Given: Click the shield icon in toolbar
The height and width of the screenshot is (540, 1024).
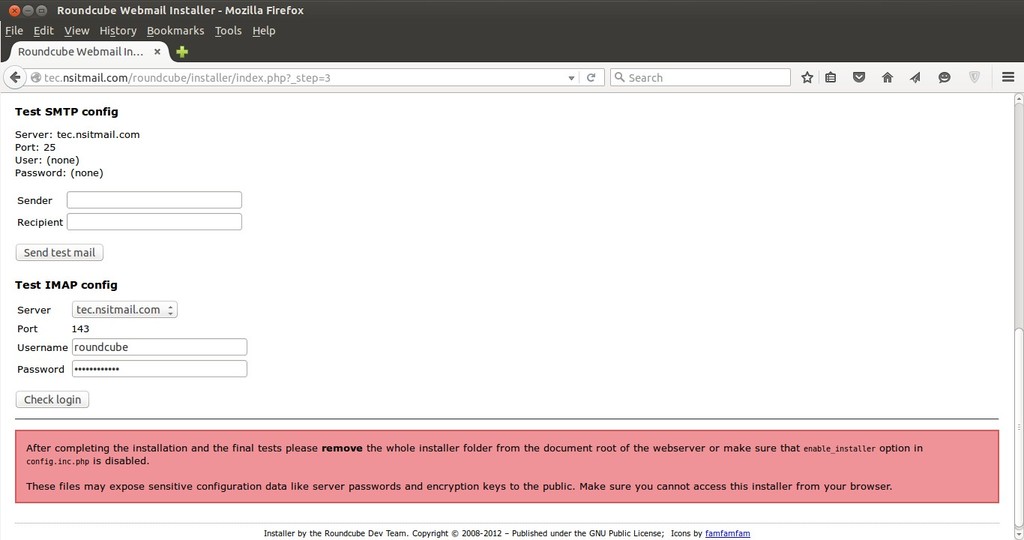Looking at the screenshot, I should [974, 78].
